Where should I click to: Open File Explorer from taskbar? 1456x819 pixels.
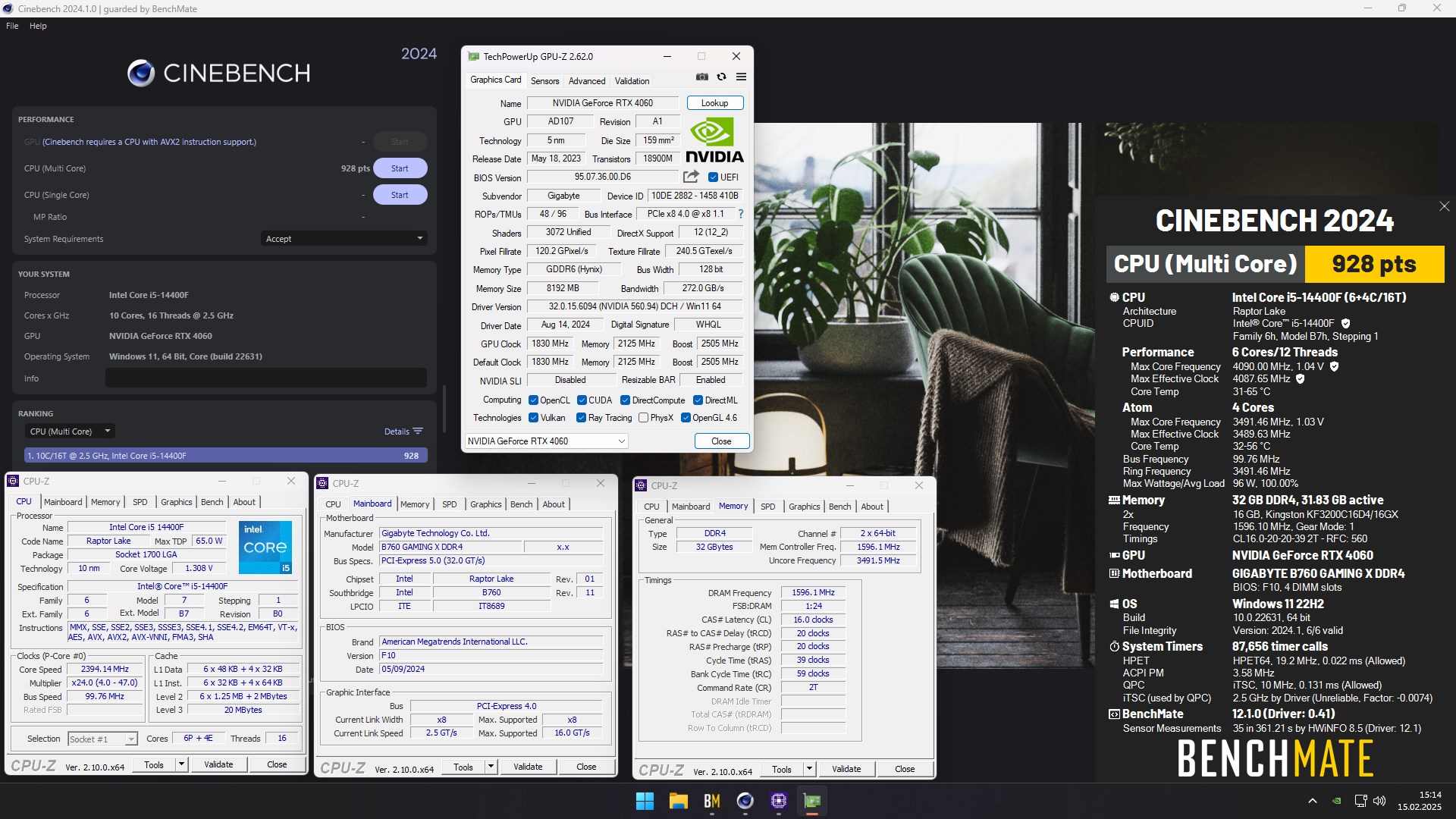(x=678, y=801)
